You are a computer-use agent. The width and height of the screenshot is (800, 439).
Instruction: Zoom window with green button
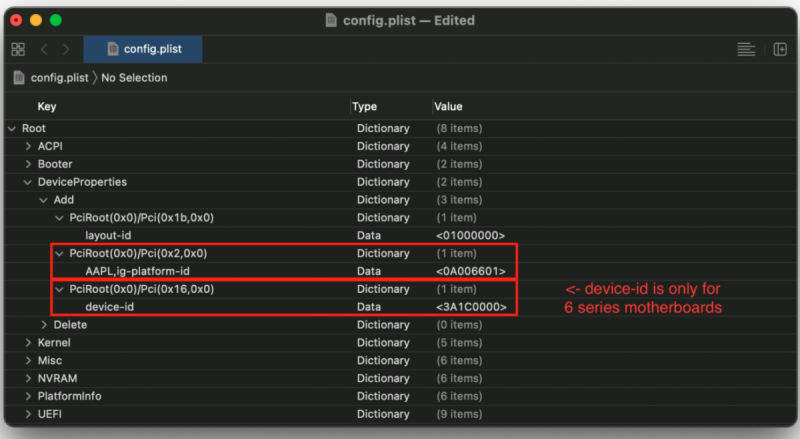[x=56, y=20]
